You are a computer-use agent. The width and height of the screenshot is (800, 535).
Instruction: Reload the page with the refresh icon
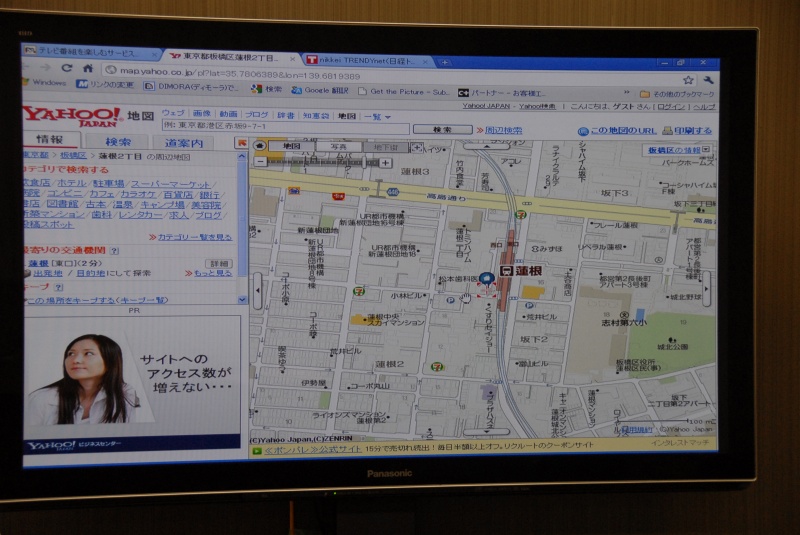(66, 67)
